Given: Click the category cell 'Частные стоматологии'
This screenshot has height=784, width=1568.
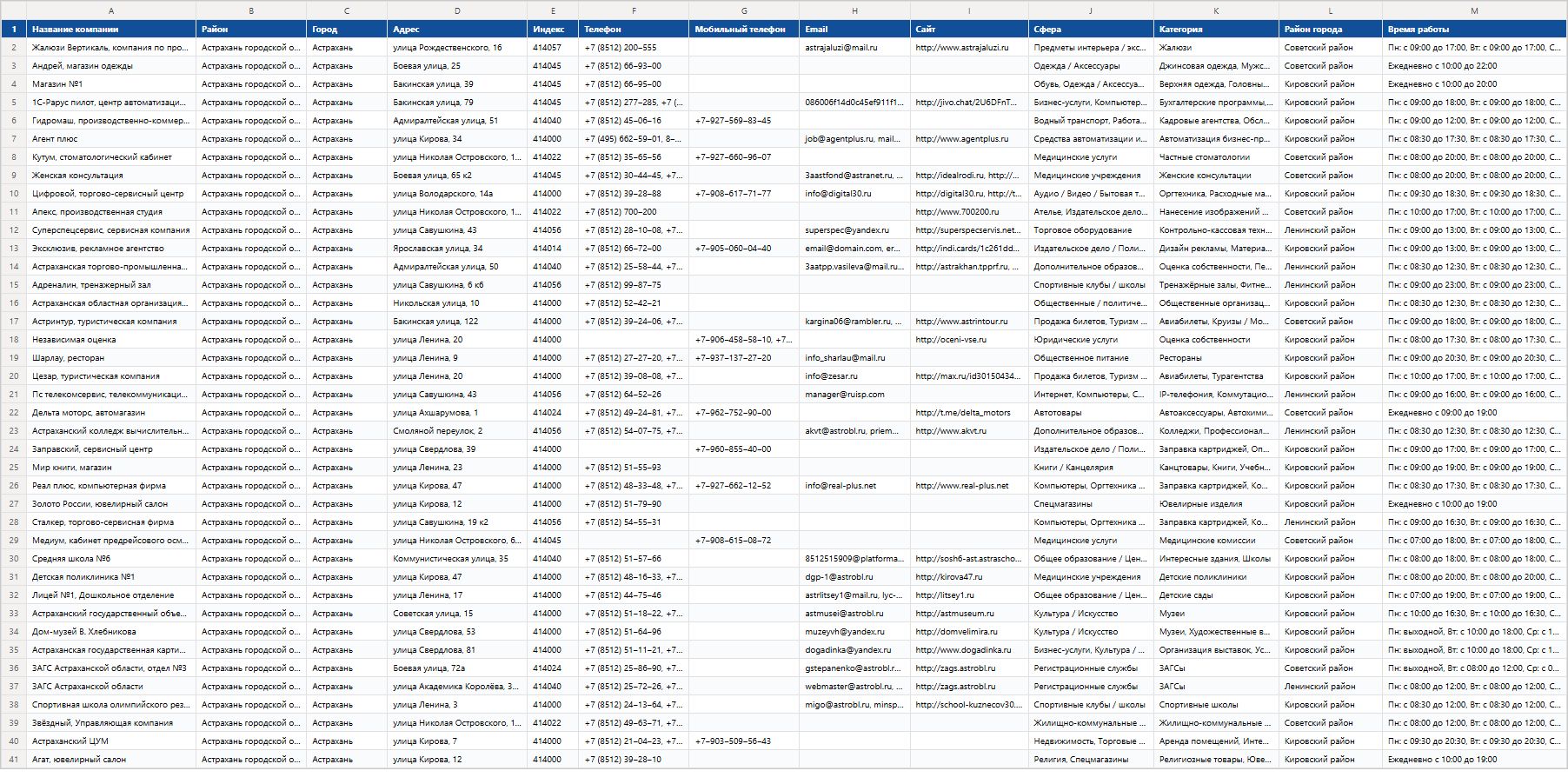Looking at the screenshot, I should point(1216,157).
